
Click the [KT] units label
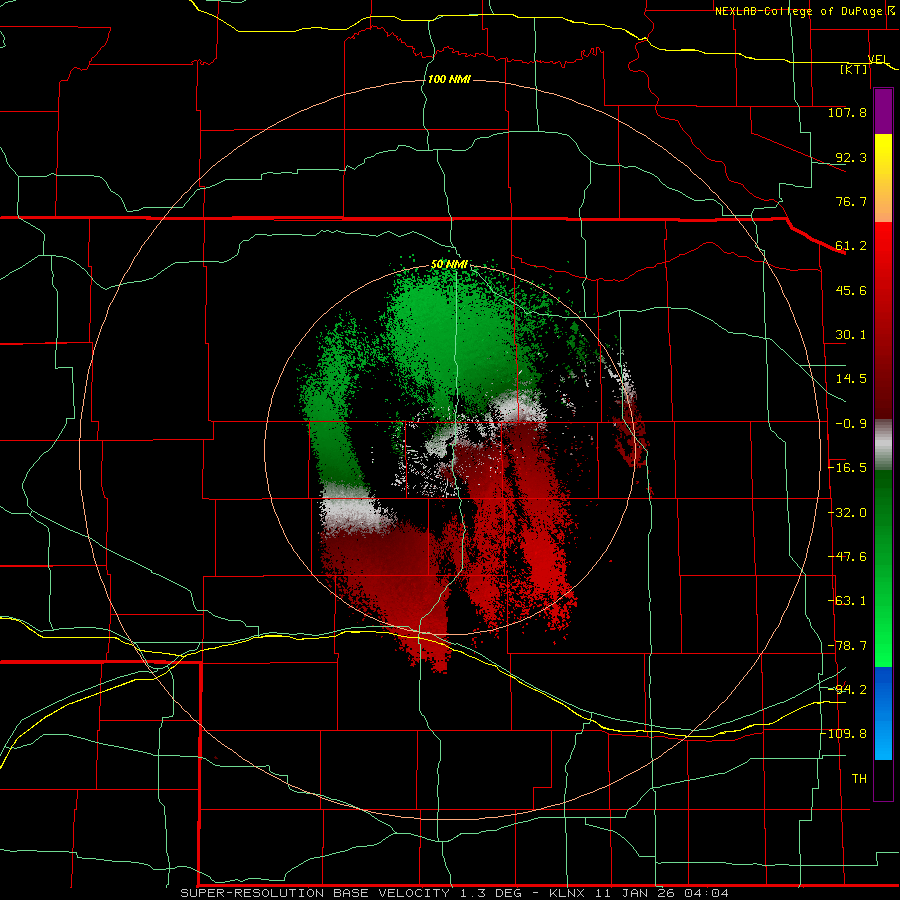pyautogui.click(x=854, y=69)
